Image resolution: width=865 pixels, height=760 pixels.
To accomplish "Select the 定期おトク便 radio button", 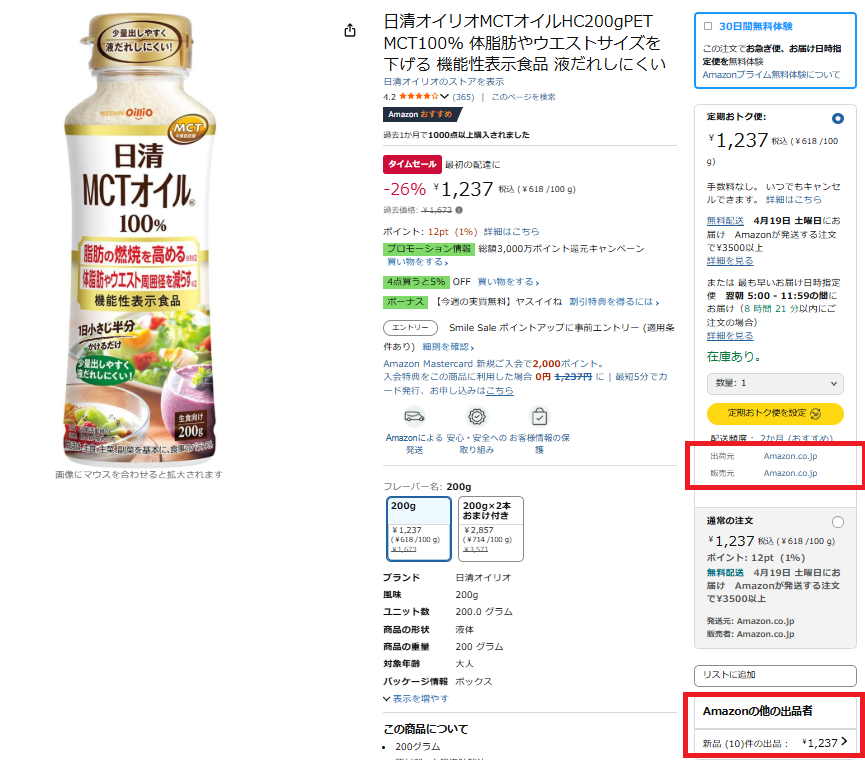I will point(837,119).
